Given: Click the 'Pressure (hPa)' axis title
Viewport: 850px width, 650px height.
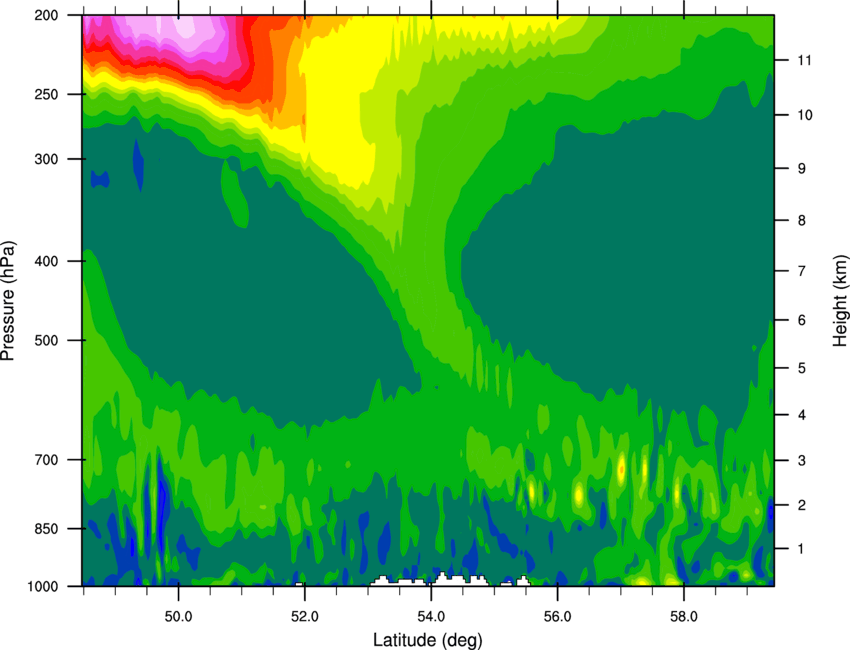Looking at the screenshot, I should (8, 301).
